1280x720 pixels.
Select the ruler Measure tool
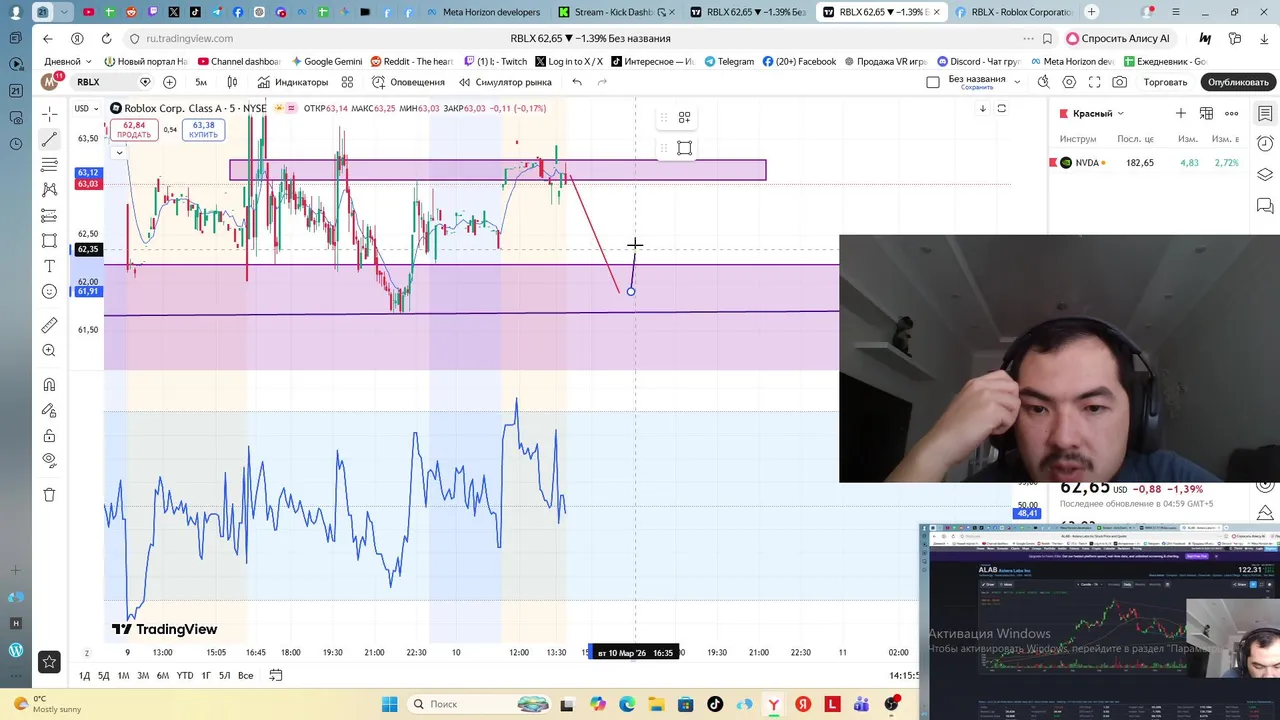click(49, 326)
